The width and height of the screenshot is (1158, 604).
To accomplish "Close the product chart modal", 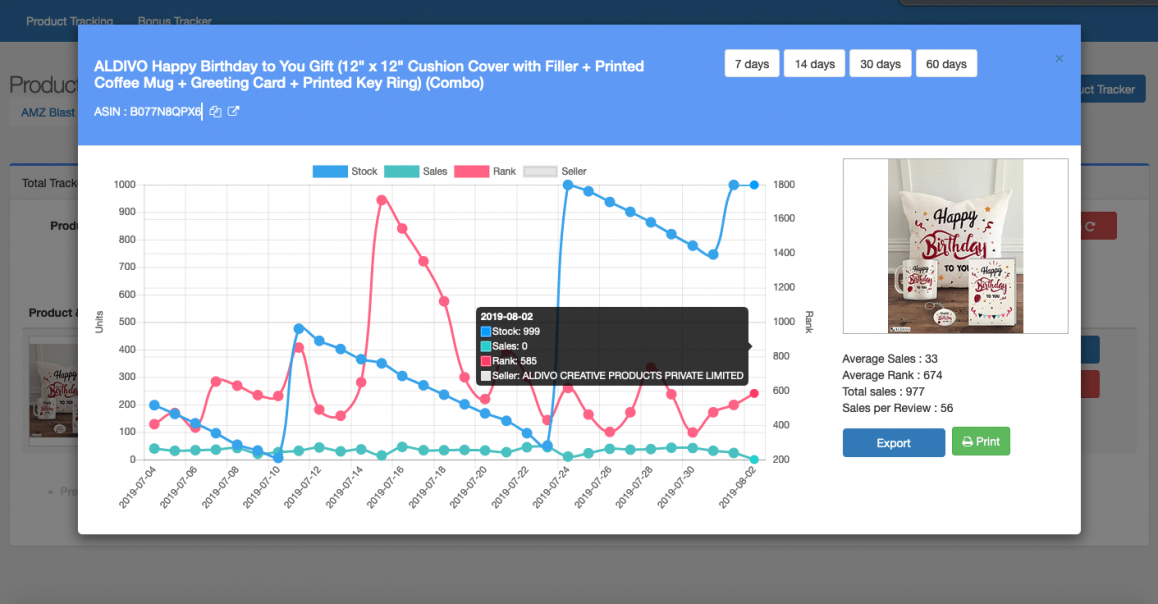I will pyautogui.click(x=1059, y=58).
